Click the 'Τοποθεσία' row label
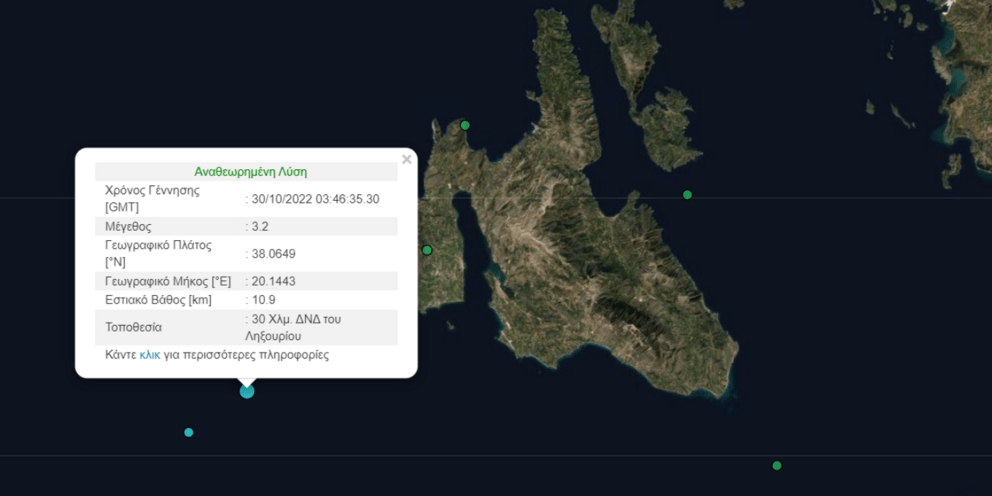This screenshot has width=992, height=496. [x=133, y=327]
